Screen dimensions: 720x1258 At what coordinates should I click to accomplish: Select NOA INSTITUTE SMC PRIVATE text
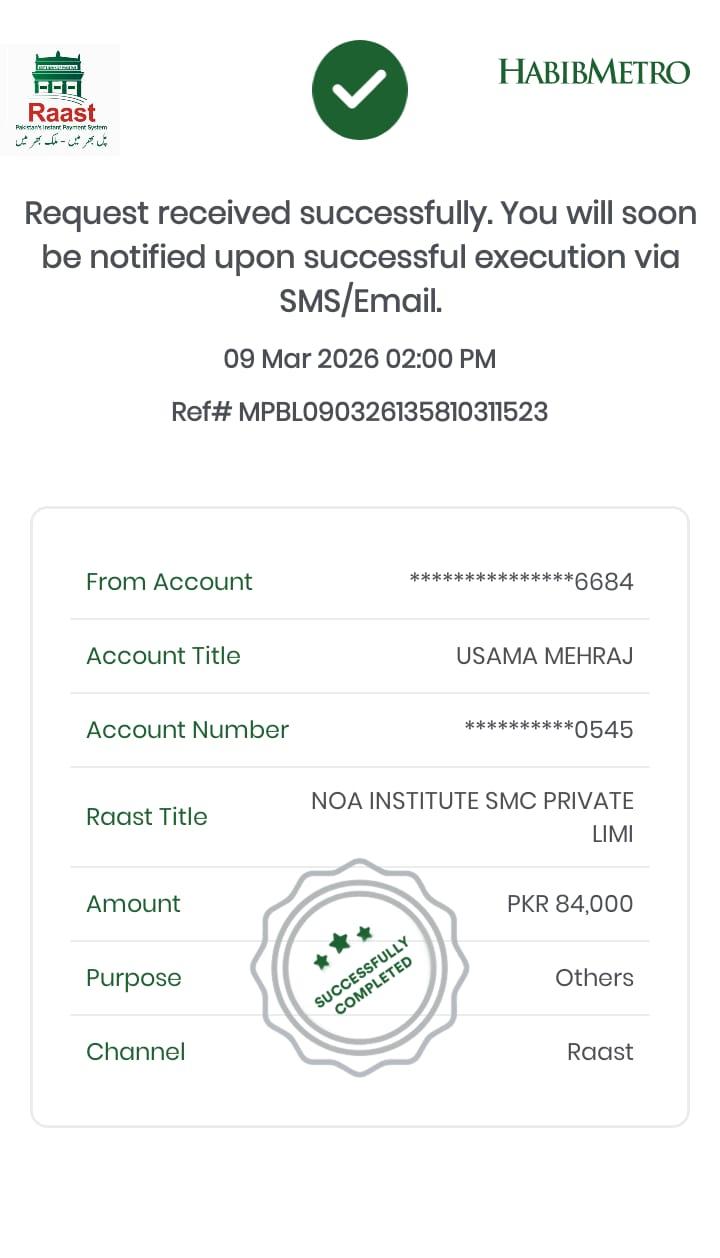[472, 802]
